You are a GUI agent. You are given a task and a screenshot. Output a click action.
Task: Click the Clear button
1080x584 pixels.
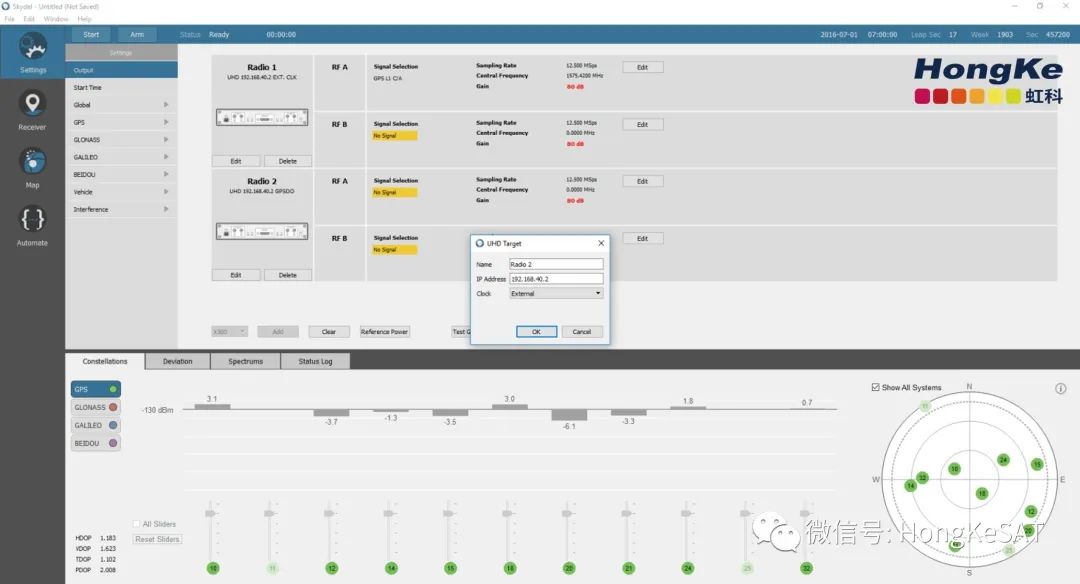tap(329, 332)
